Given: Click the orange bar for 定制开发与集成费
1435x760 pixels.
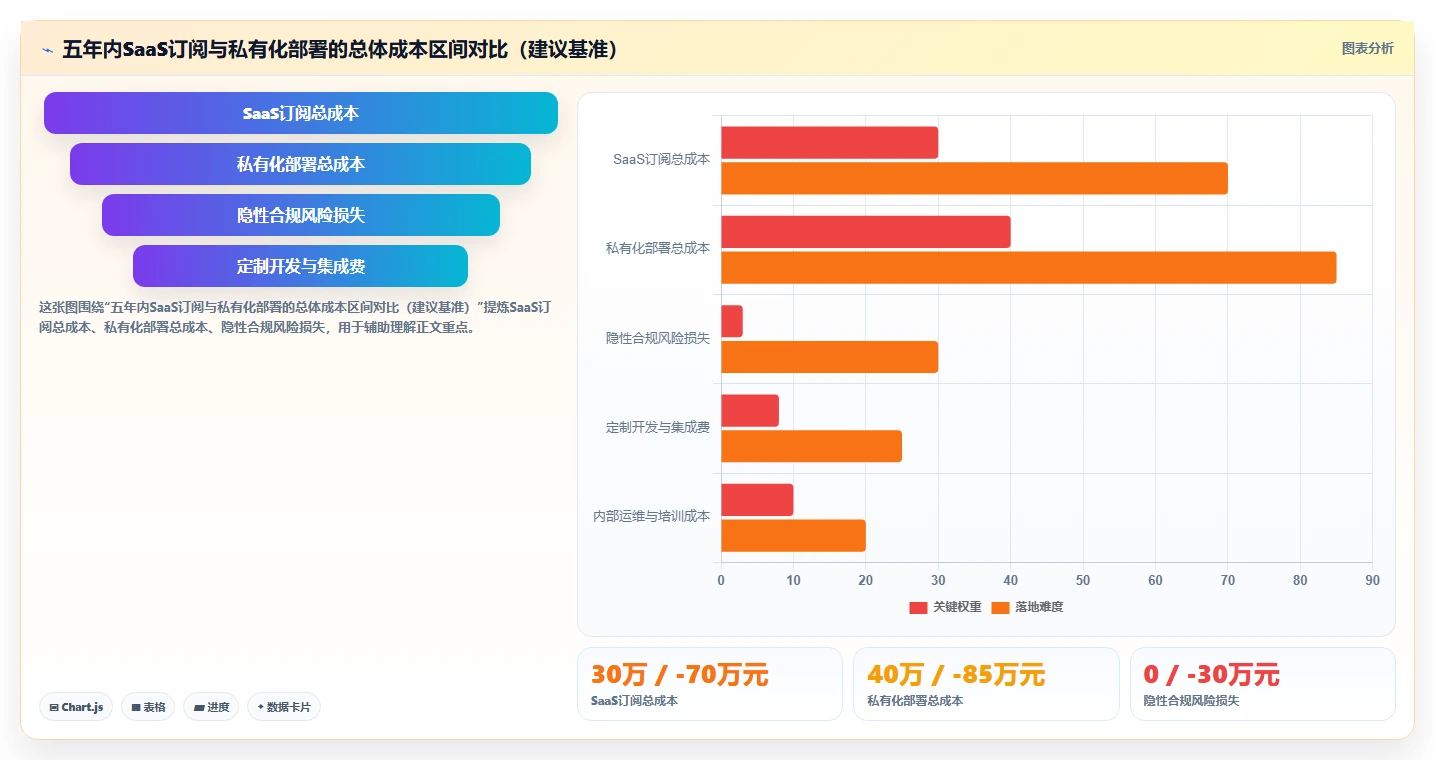Looking at the screenshot, I should click(811, 446).
